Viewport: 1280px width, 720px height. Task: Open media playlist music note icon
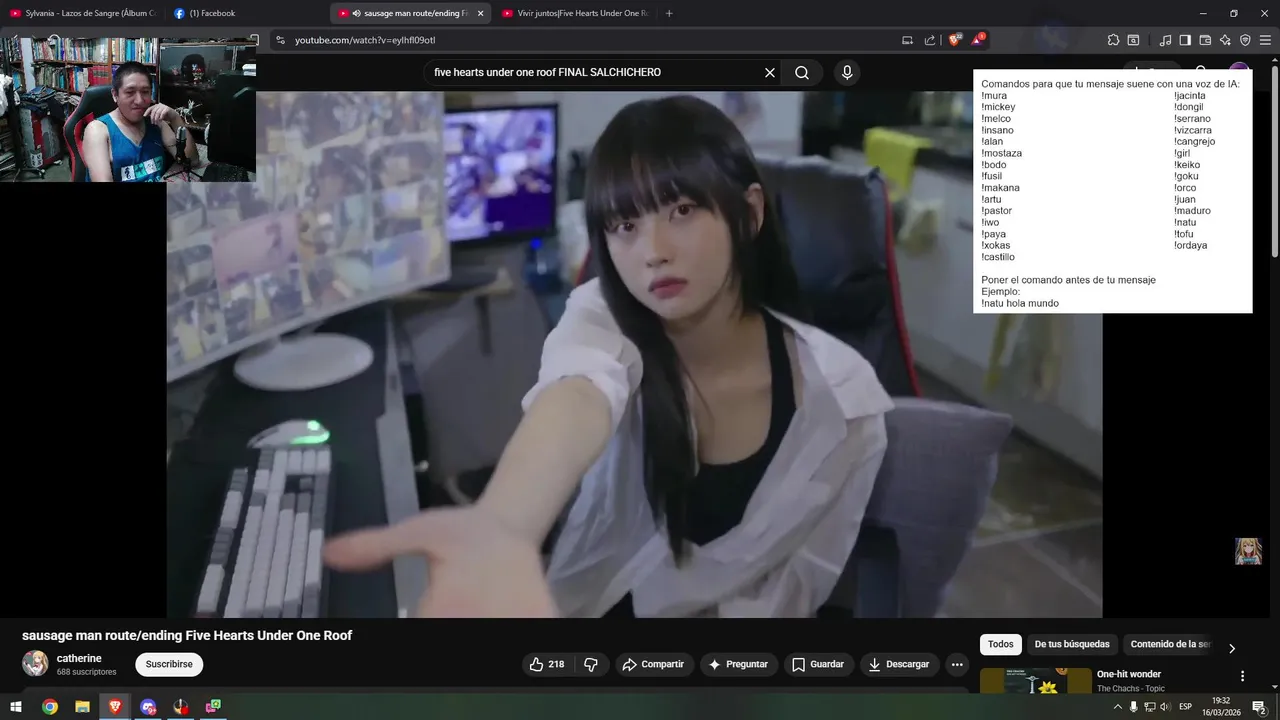(1165, 40)
